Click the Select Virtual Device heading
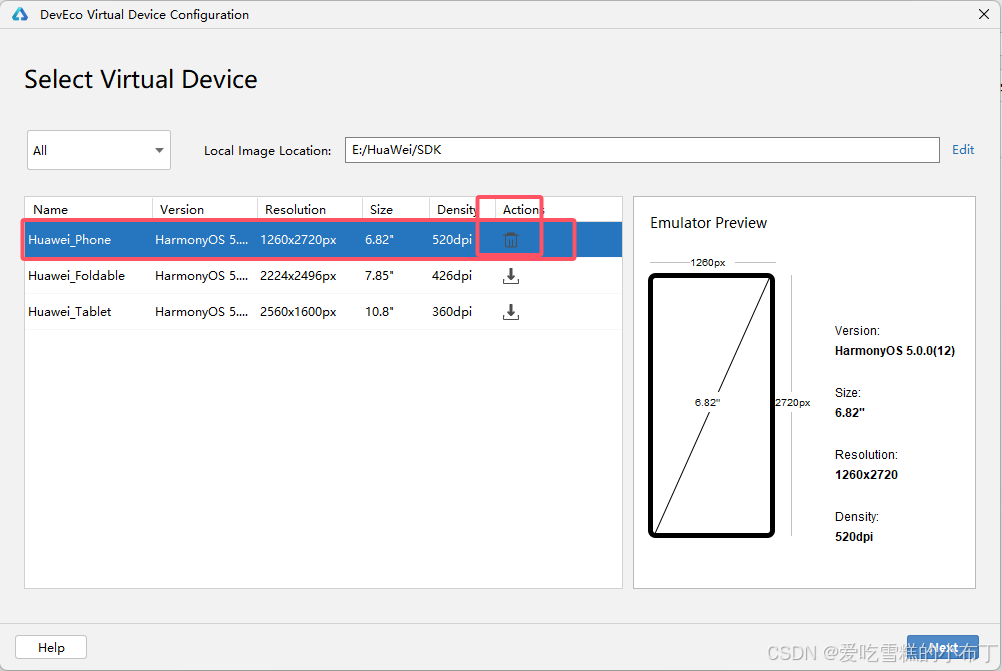 coord(141,79)
